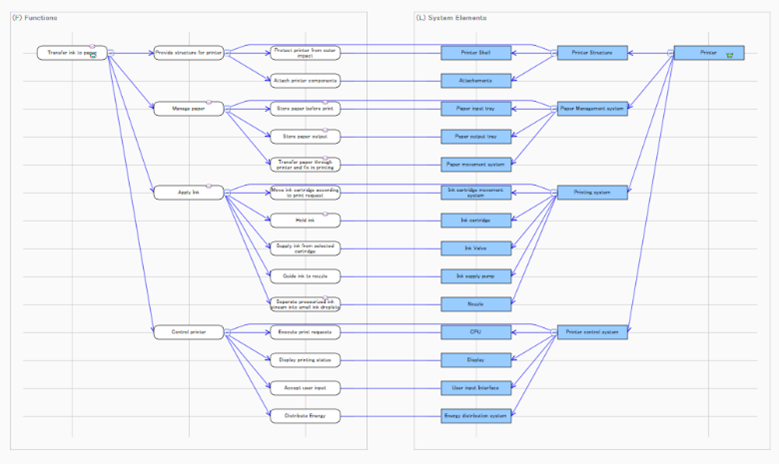Select the 'Provide structure for printer' function node
Image resolution: width=779 pixels, height=464 pixels.
coord(189,53)
